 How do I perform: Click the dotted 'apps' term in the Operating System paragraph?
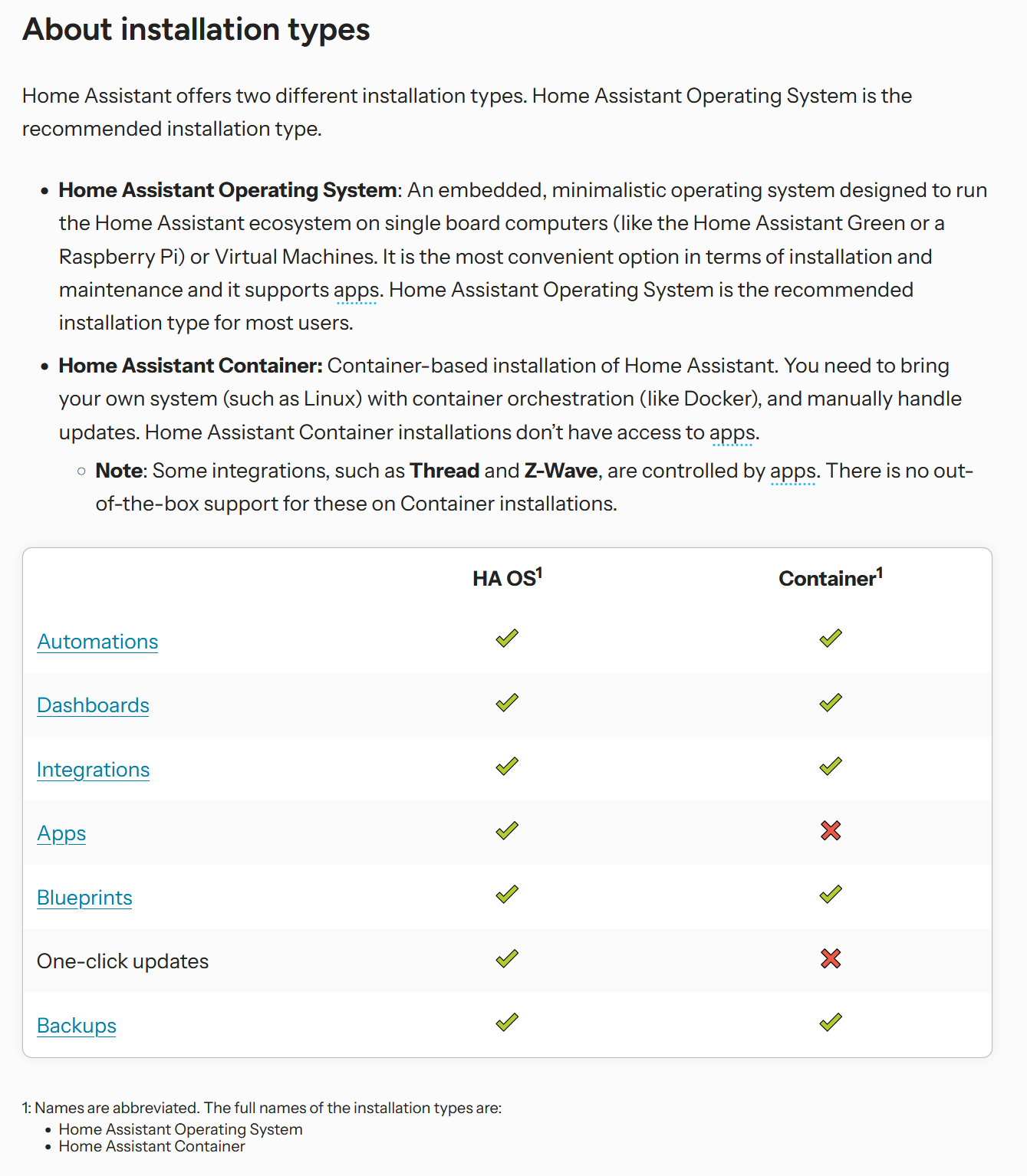[357, 291]
